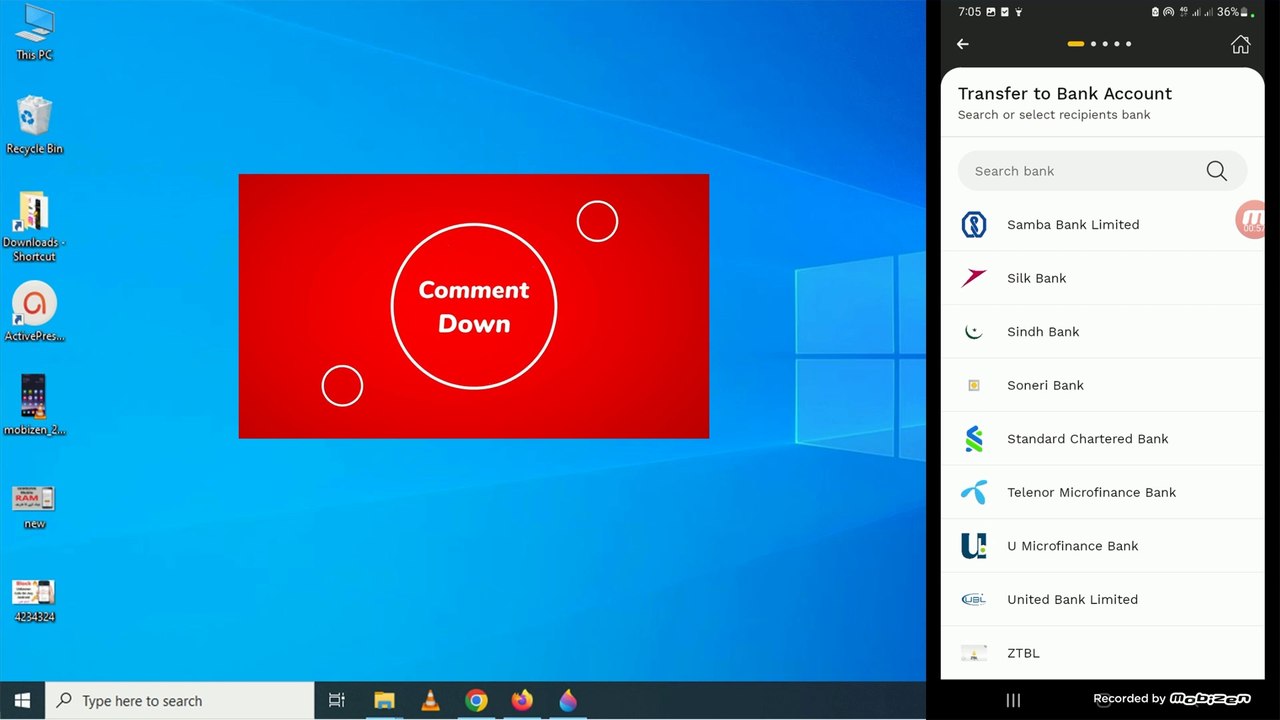Tap the Android recent apps button
Image resolution: width=1280 pixels, height=720 pixels.
pyautogui.click(x=1013, y=700)
